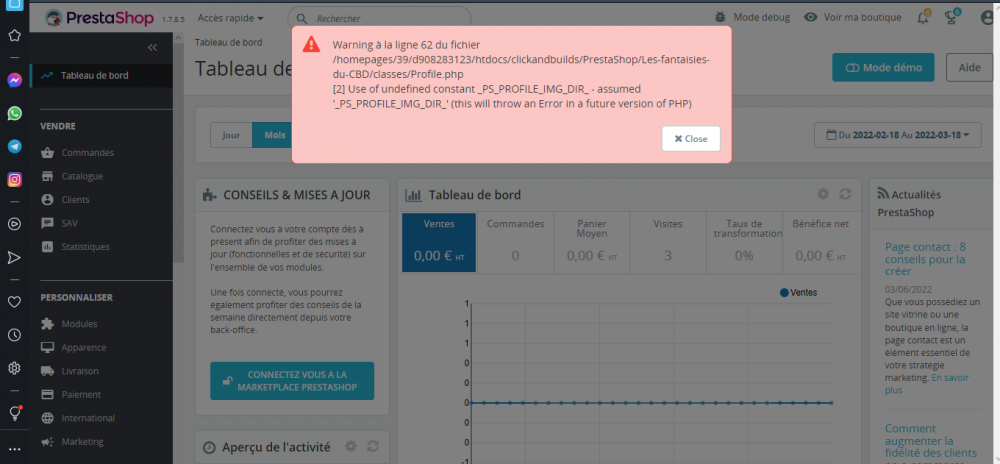Open the heart bookmarks icon in sidebar
The width and height of the screenshot is (1000, 464).
15,301
